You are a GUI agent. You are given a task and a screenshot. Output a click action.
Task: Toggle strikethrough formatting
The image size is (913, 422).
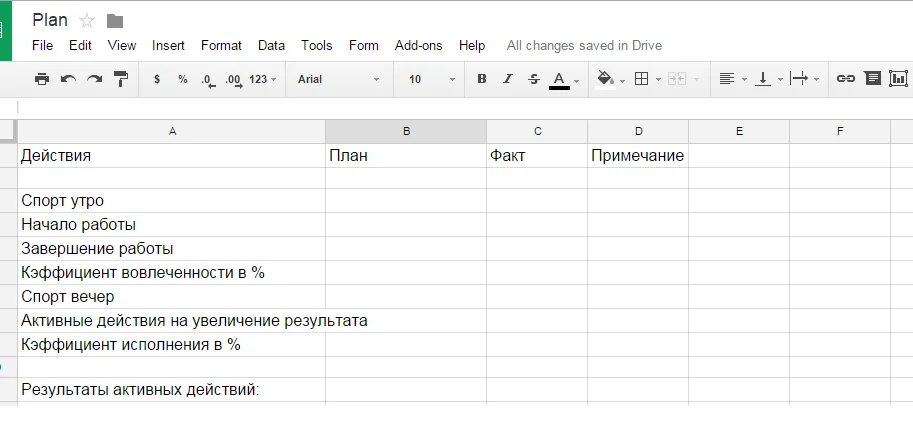point(533,79)
